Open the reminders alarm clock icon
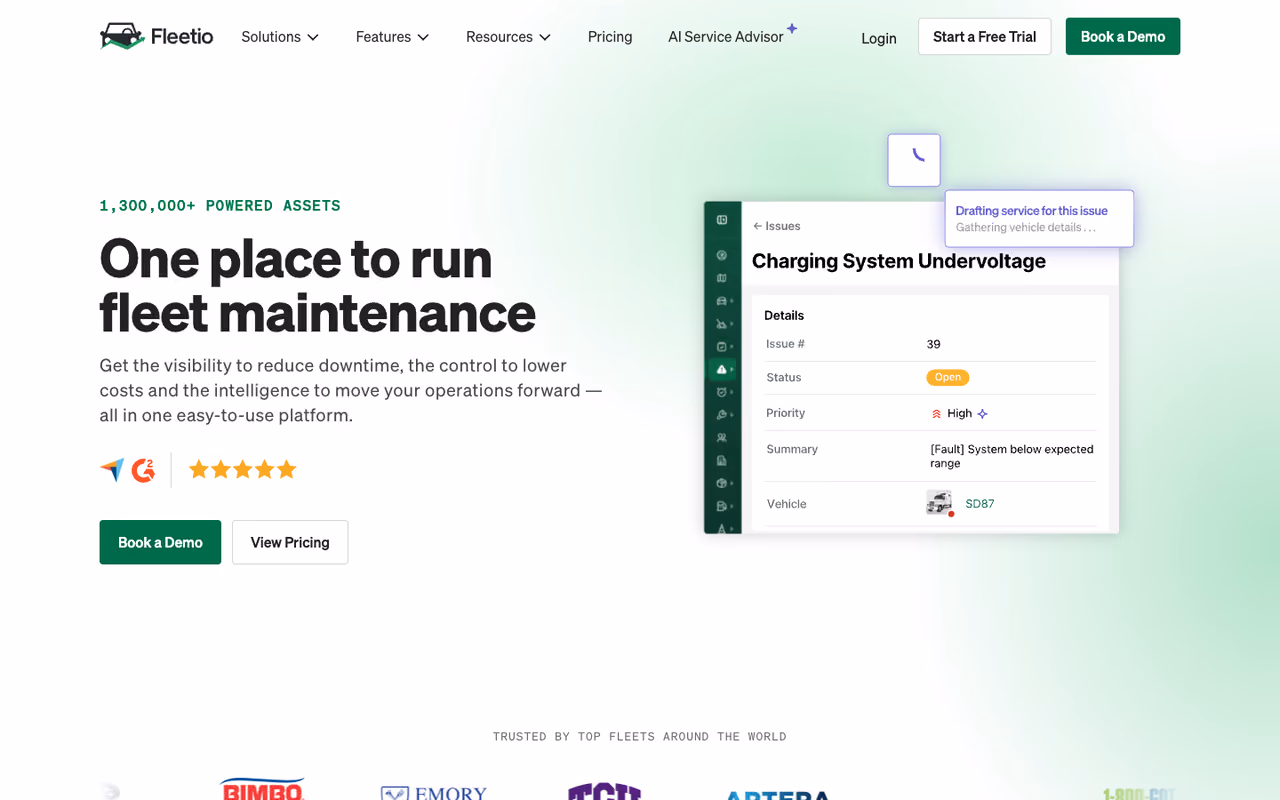The height and width of the screenshot is (800, 1280). click(x=722, y=392)
